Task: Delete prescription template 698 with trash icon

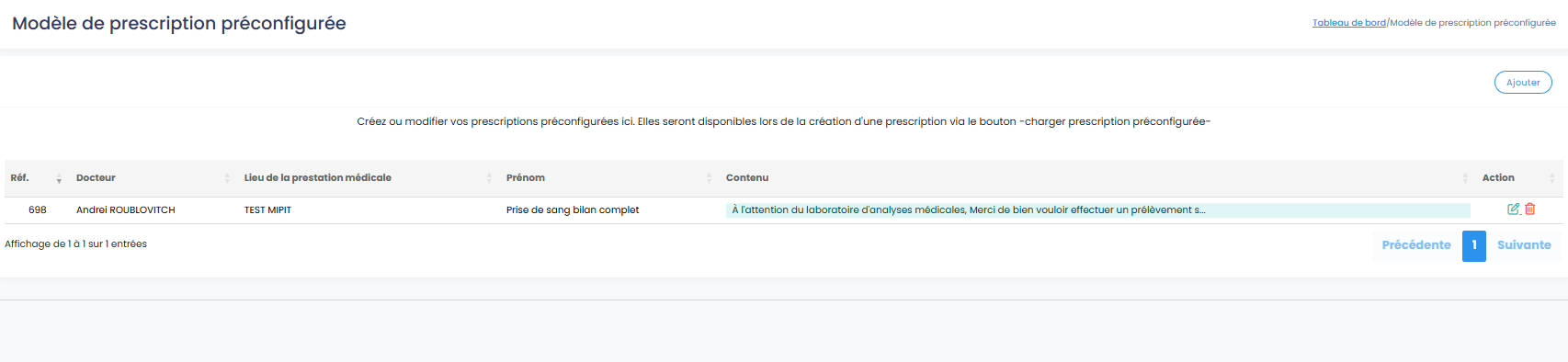Action: click(x=1530, y=209)
